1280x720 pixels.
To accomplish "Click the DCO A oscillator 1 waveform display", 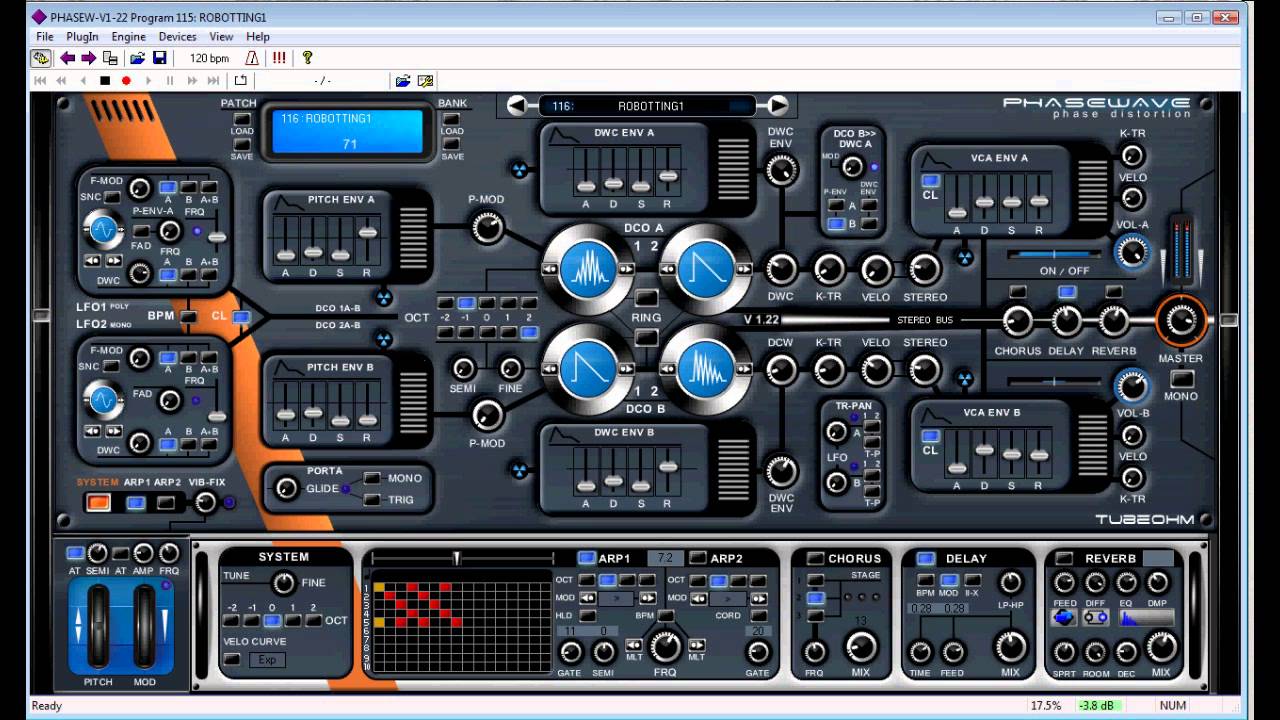I will point(588,269).
